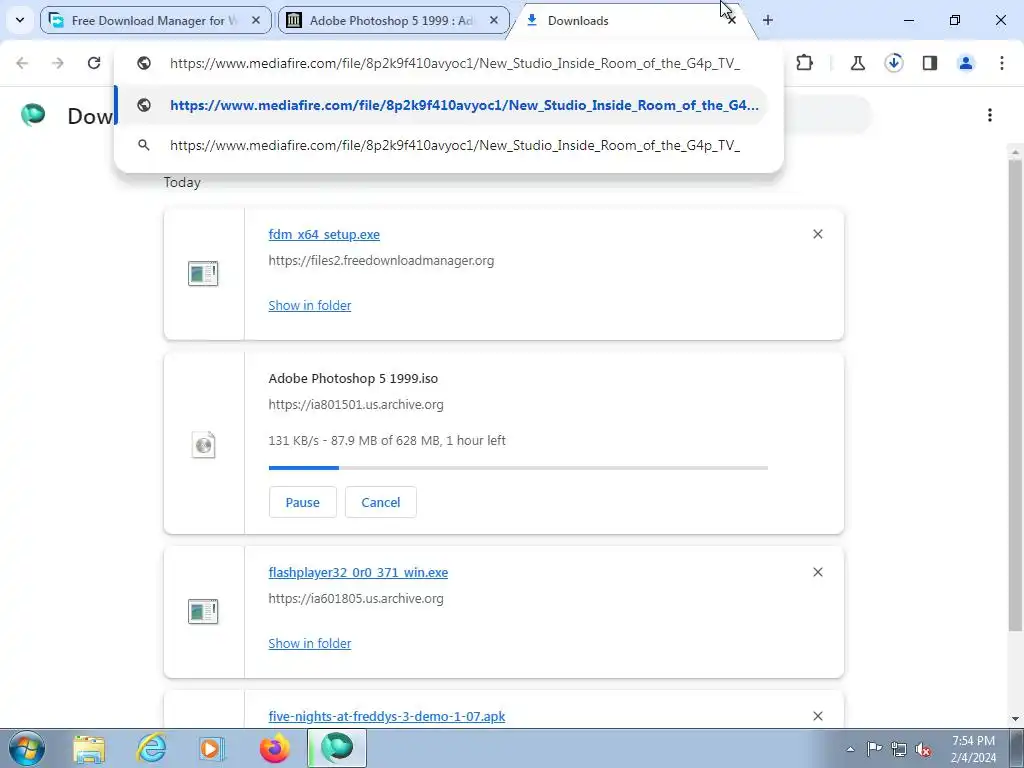Open Windows Media Player from taskbar
The width and height of the screenshot is (1024, 768).
pos(212,748)
